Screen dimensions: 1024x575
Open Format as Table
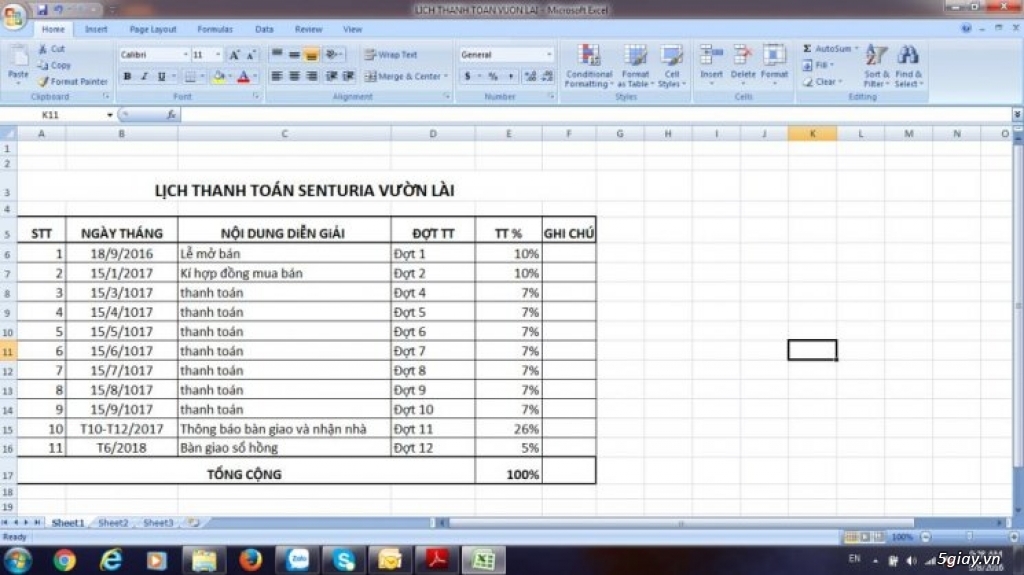tap(635, 66)
